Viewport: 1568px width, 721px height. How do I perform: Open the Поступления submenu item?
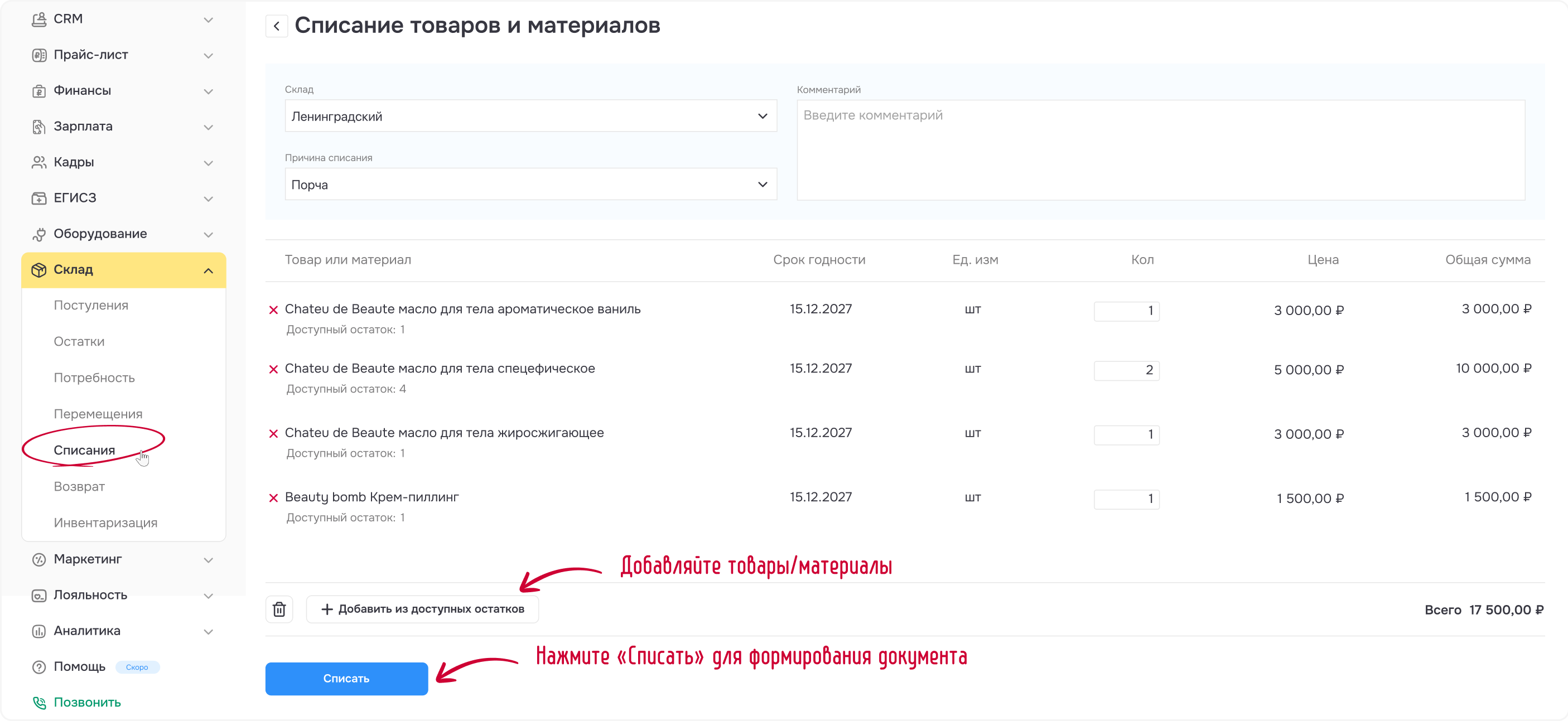(91, 306)
